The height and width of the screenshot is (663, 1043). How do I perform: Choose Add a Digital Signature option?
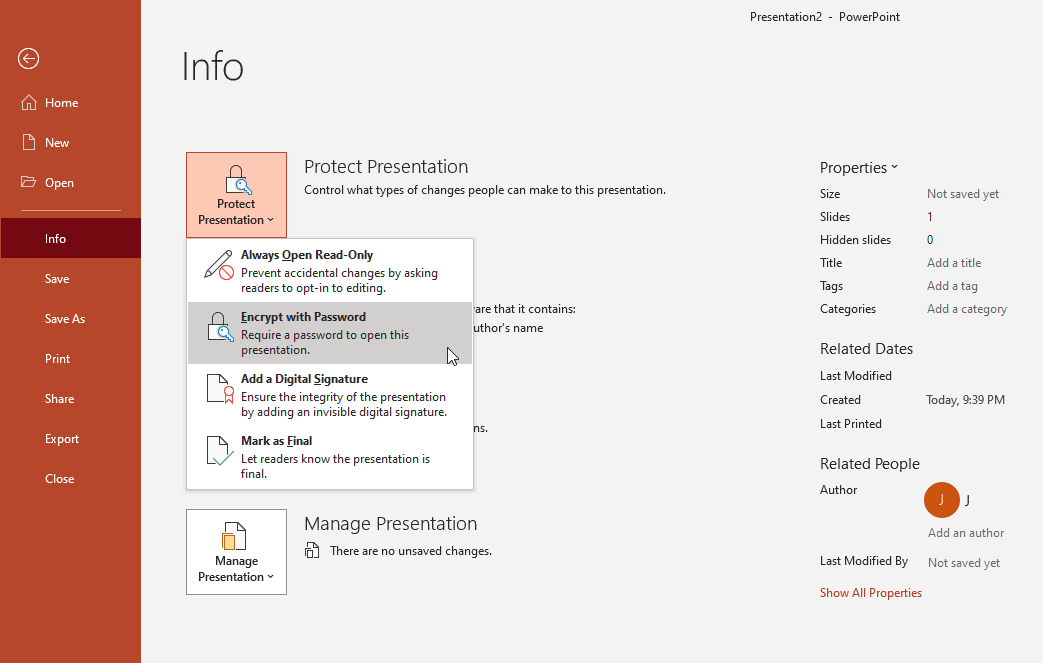click(x=330, y=395)
